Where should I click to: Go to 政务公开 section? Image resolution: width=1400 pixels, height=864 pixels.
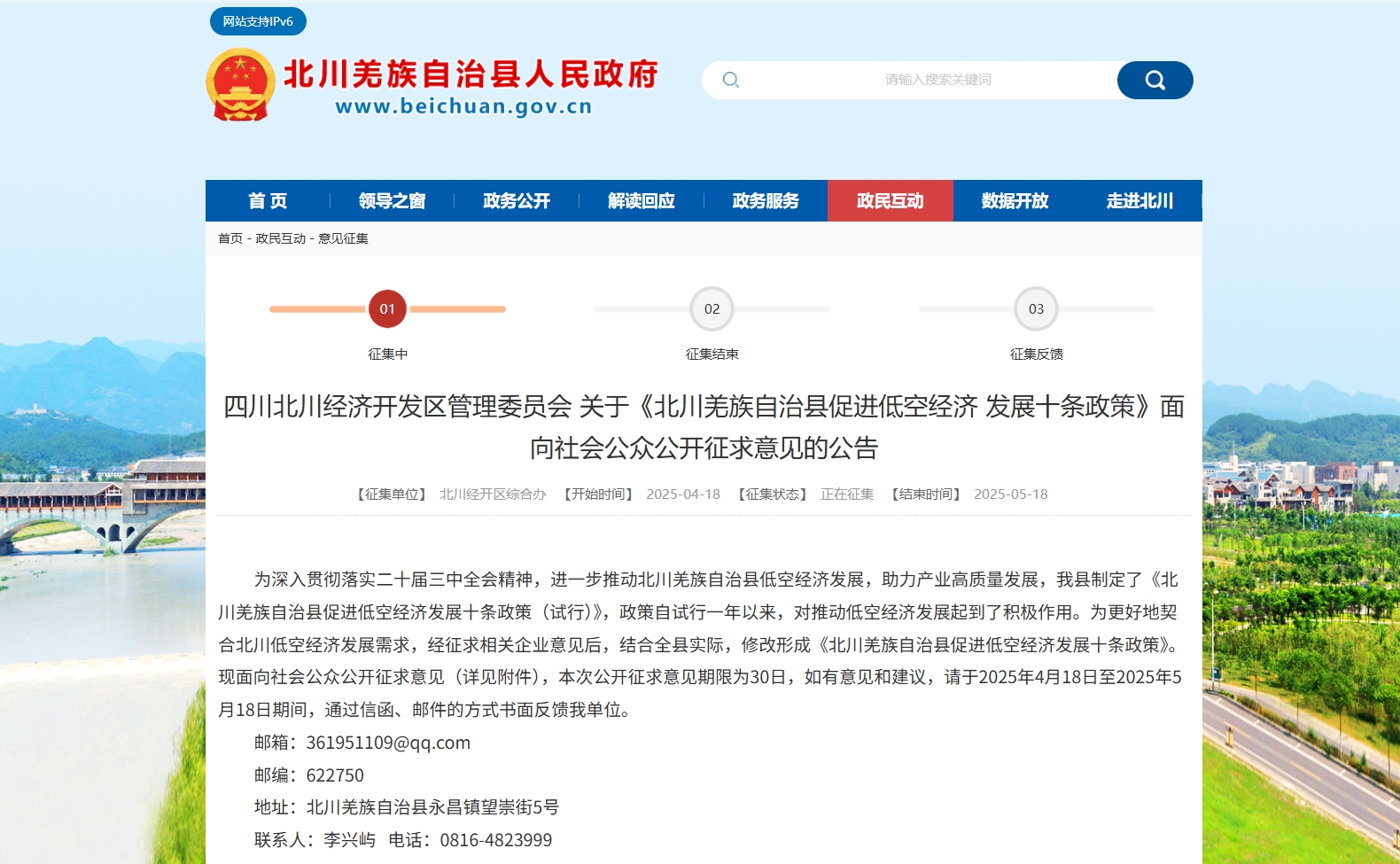[x=517, y=201]
